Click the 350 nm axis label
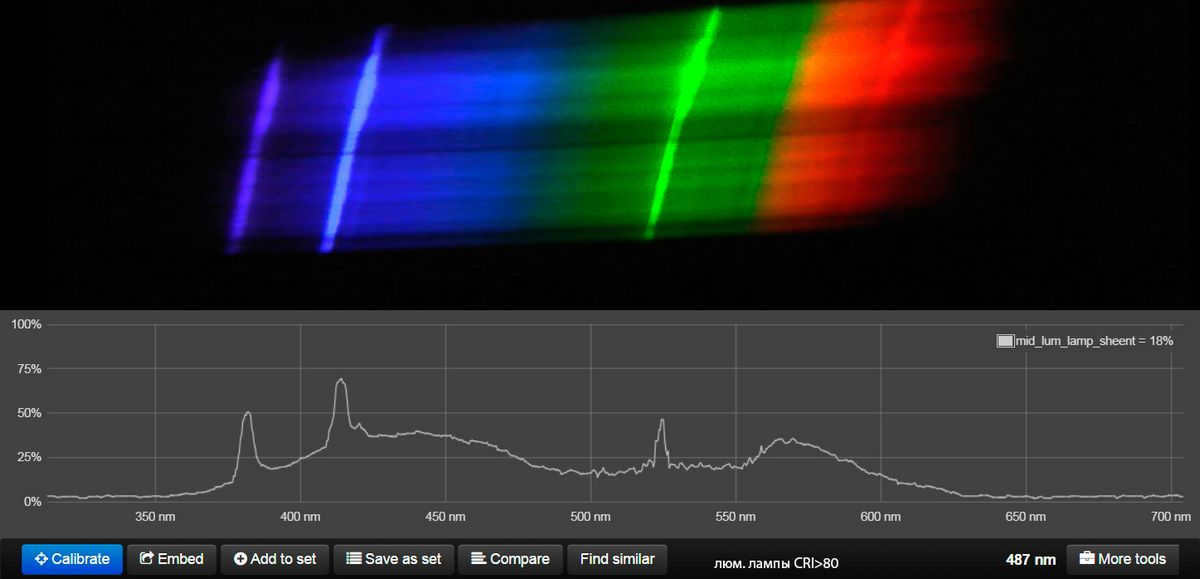The height and width of the screenshot is (579, 1200). click(x=155, y=517)
